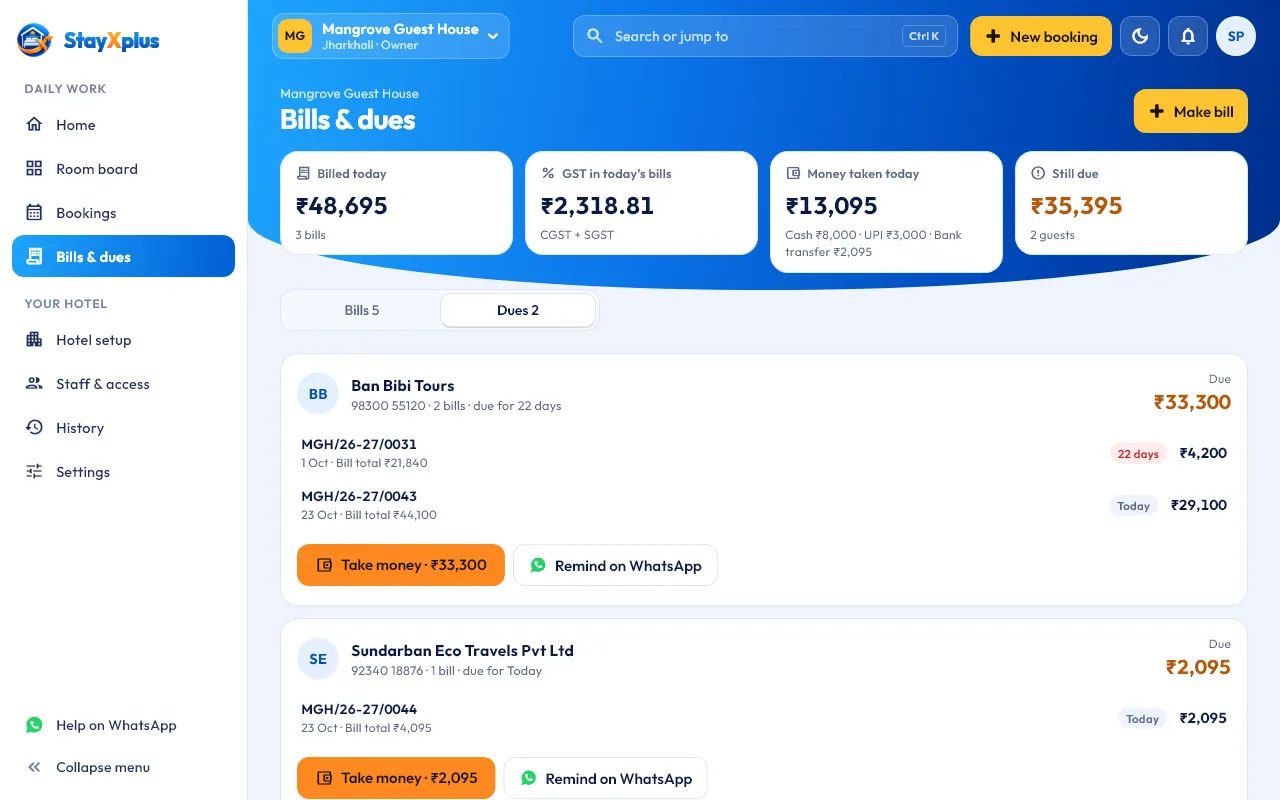Click the ₹4,200 bill due amount
The width and height of the screenshot is (1280, 800).
pos(1203,453)
